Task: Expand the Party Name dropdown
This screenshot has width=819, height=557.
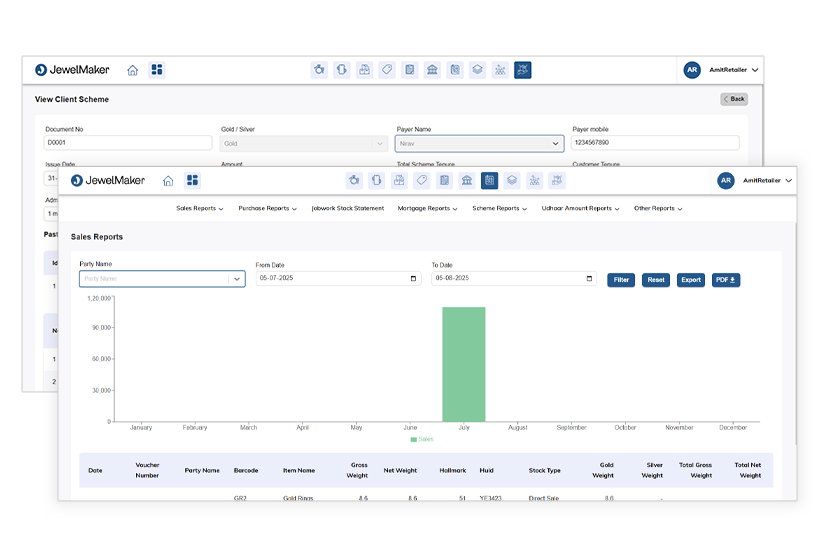Action: (x=237, y=279)
